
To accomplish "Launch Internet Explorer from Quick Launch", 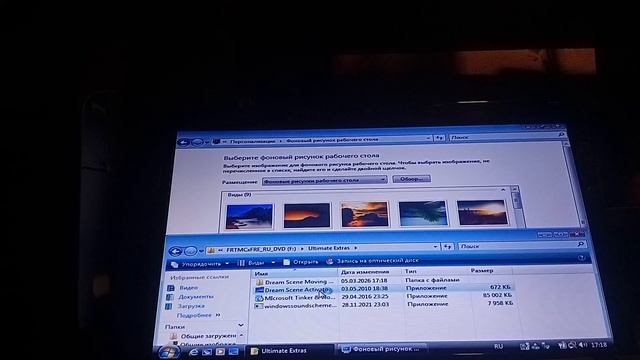I will pos(193,352).
